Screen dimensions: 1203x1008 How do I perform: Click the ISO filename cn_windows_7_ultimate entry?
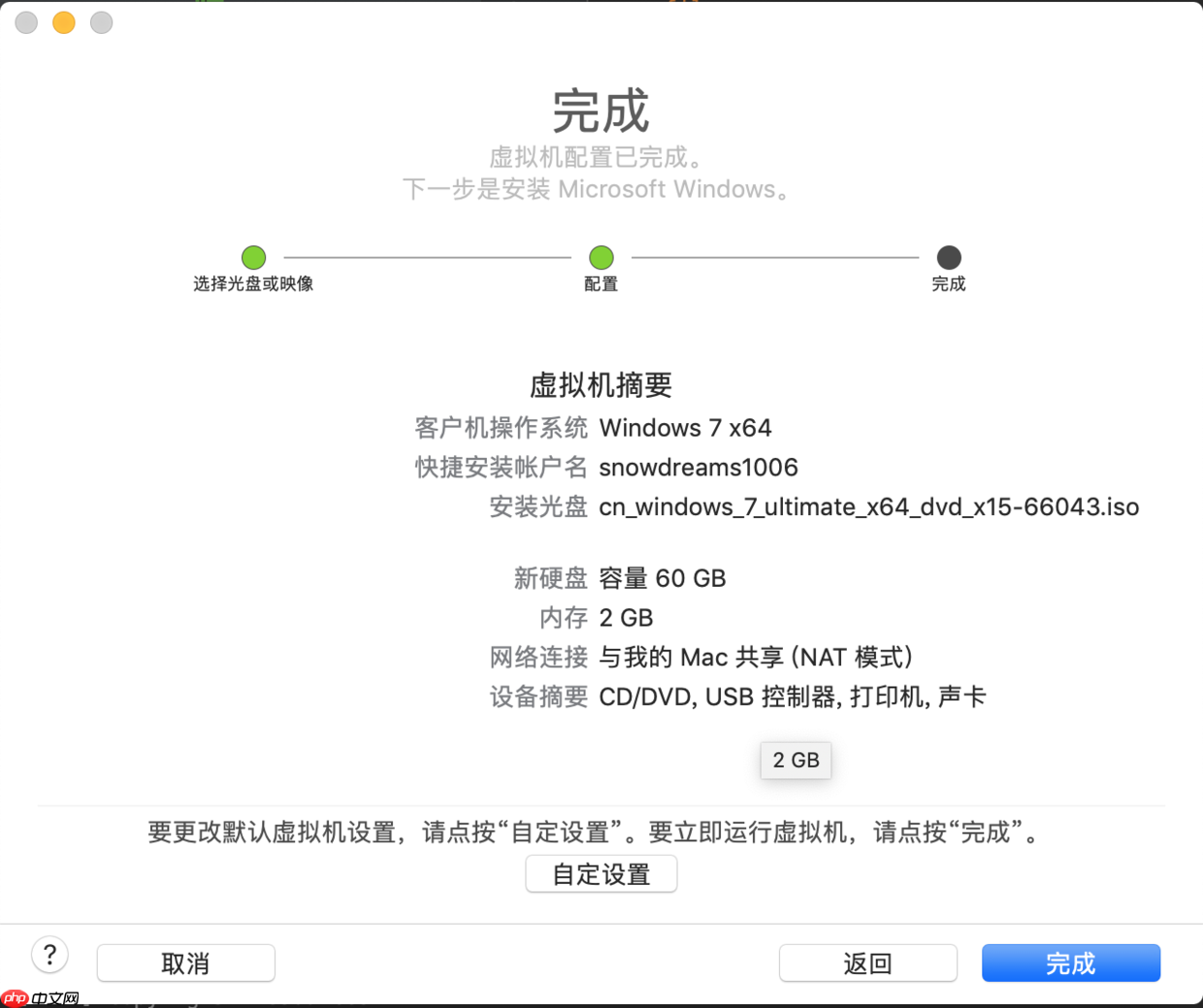[870, 506]
